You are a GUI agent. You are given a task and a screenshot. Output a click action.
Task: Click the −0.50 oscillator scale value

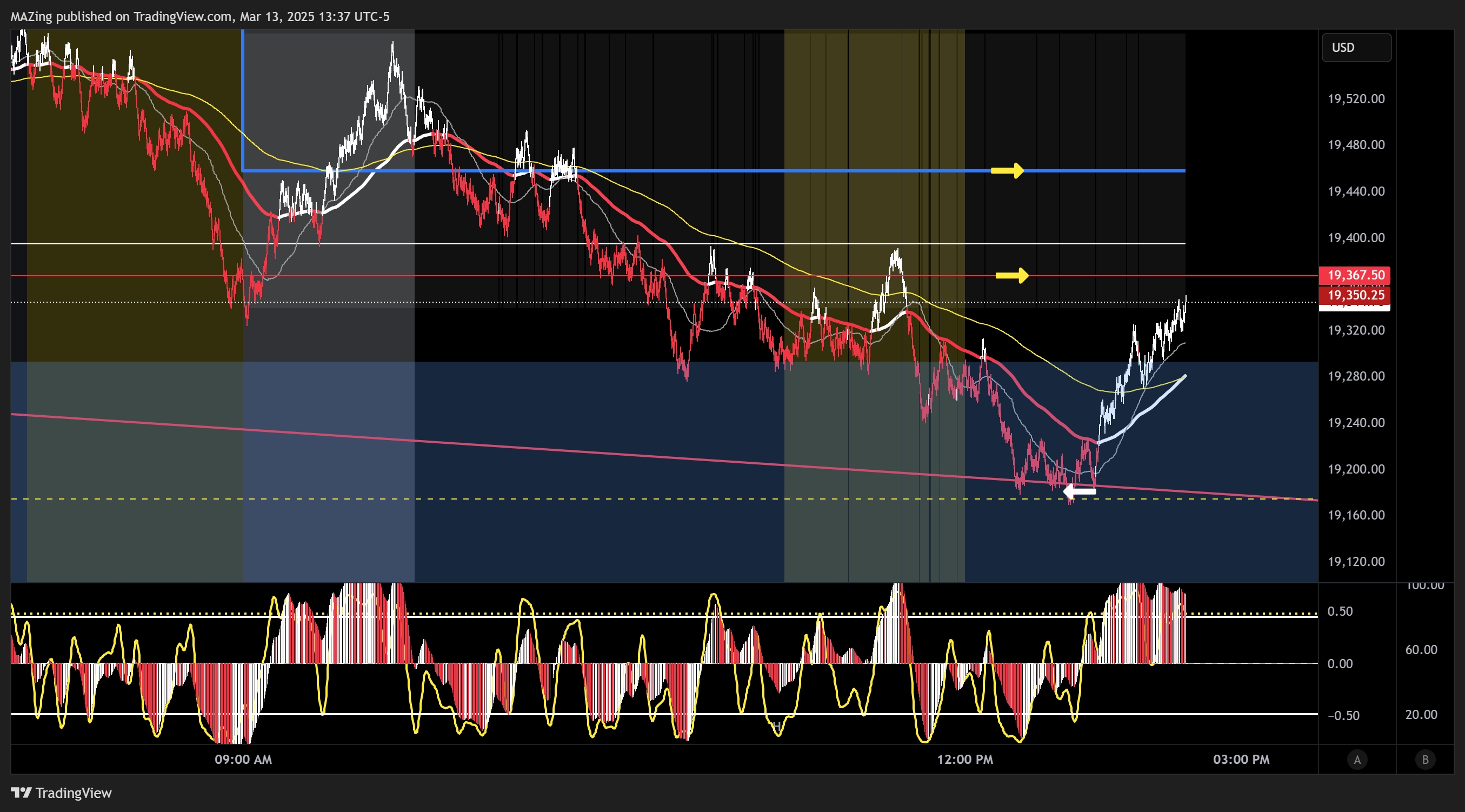point(1343,715)
